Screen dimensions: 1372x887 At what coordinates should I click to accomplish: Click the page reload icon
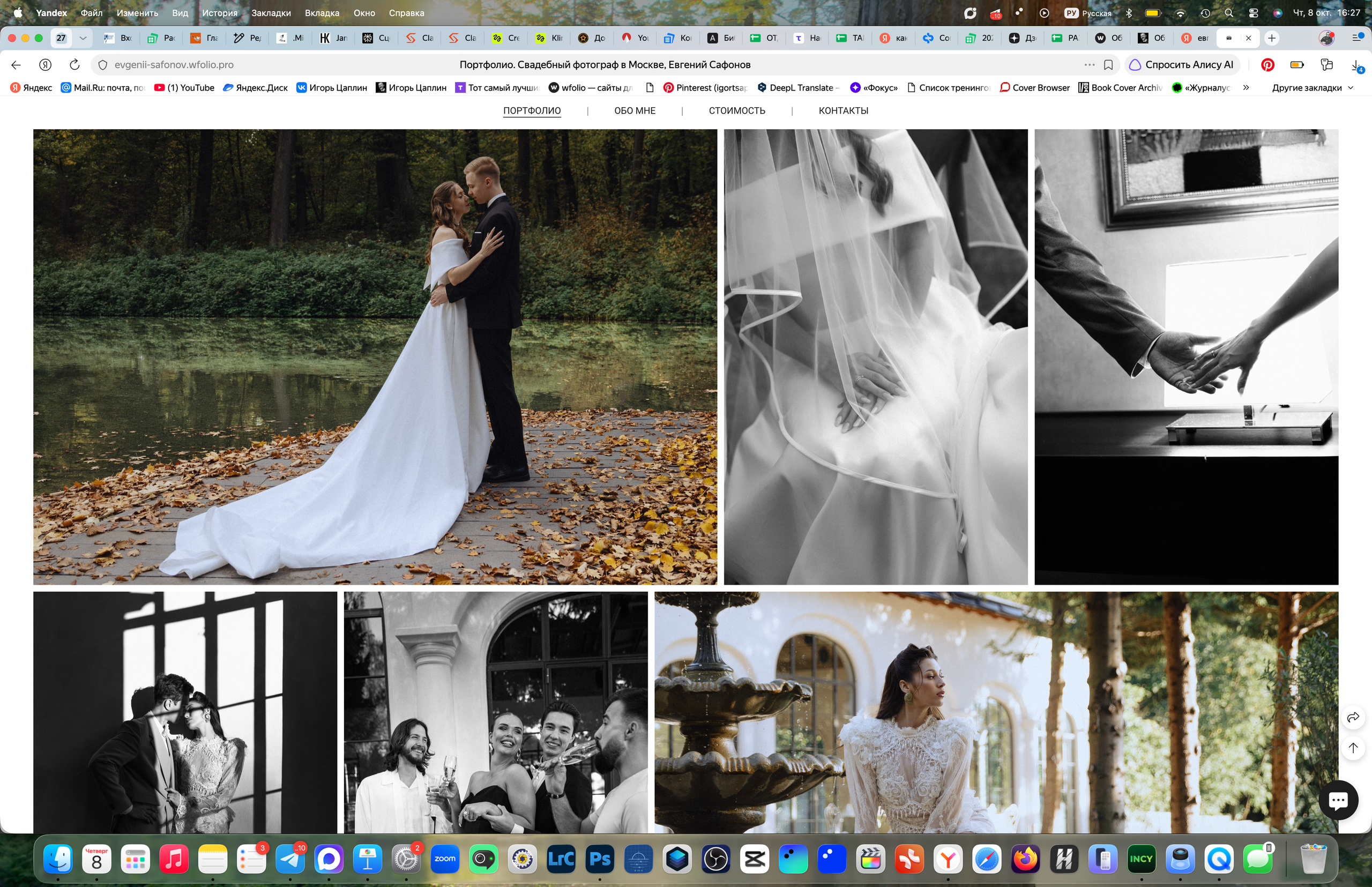74,64
